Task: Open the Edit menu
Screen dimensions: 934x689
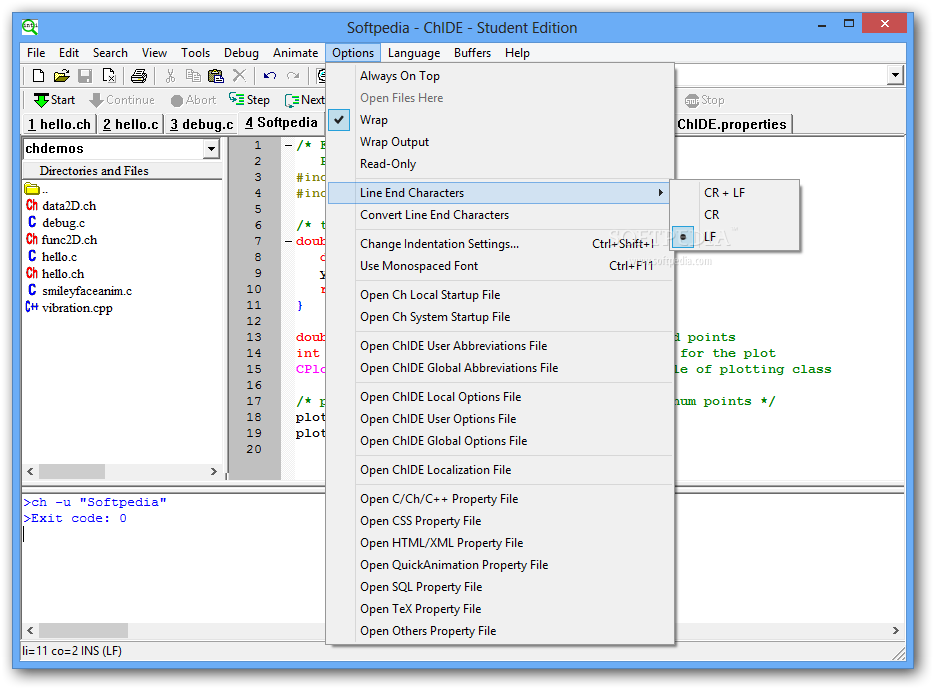Action: 69,53
